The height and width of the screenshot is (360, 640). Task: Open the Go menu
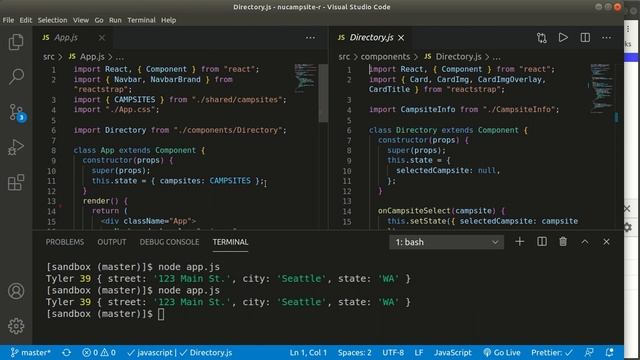point(99,20)
